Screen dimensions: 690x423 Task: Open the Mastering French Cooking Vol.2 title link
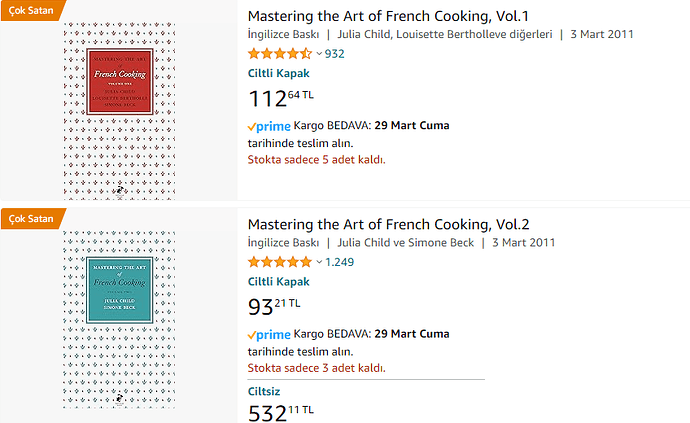coord(388,224)
